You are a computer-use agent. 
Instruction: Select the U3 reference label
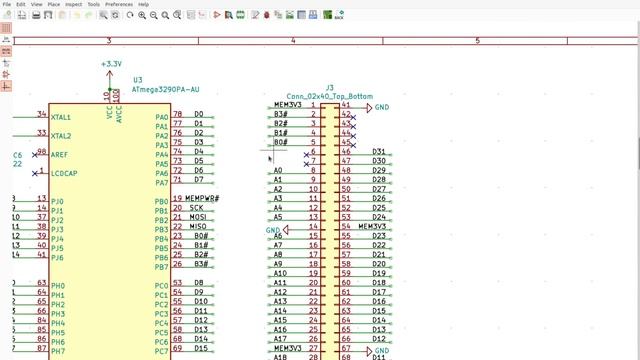[138, 80]
